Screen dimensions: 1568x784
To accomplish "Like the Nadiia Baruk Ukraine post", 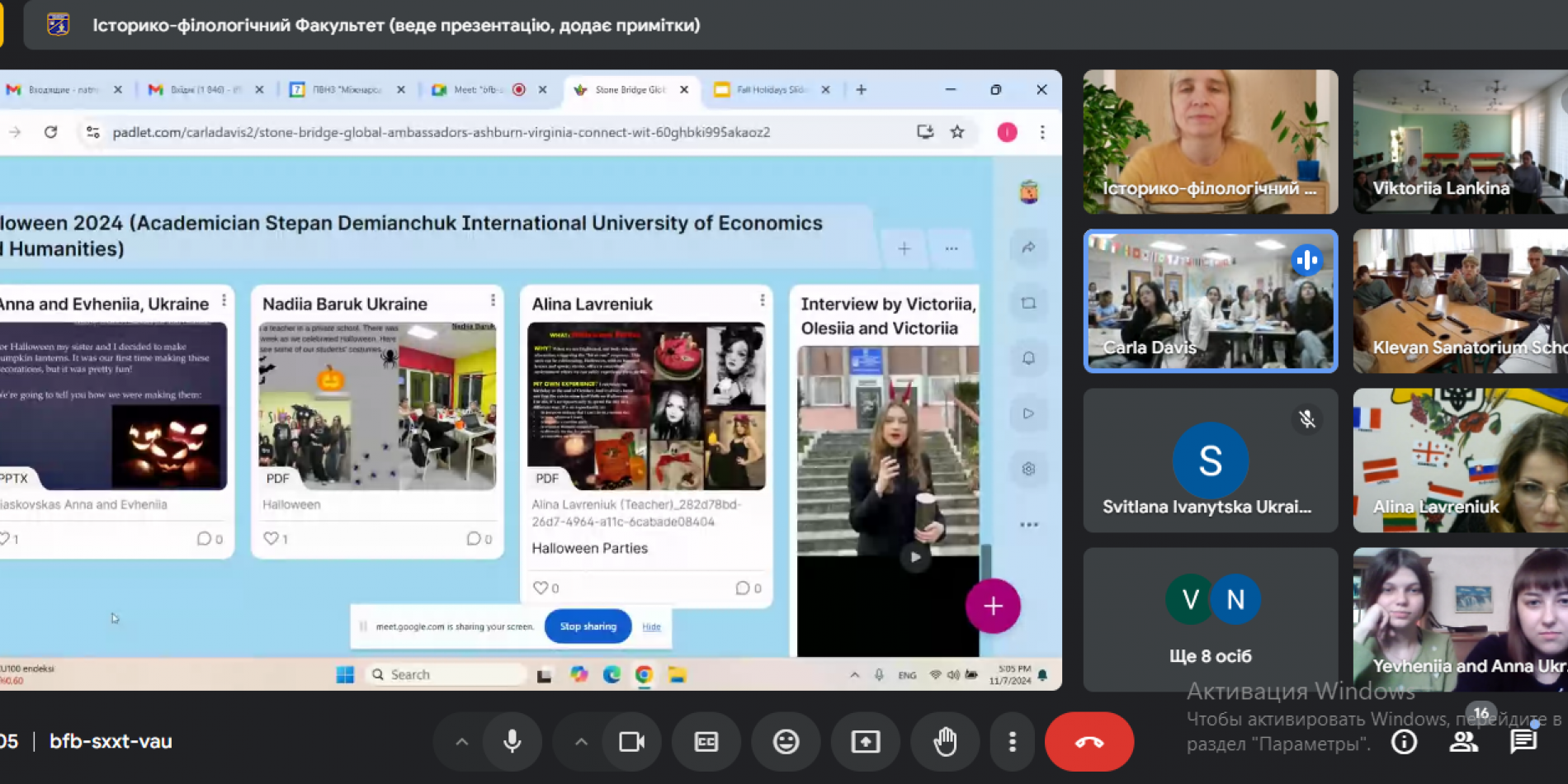I will click(x=271, y=538).
